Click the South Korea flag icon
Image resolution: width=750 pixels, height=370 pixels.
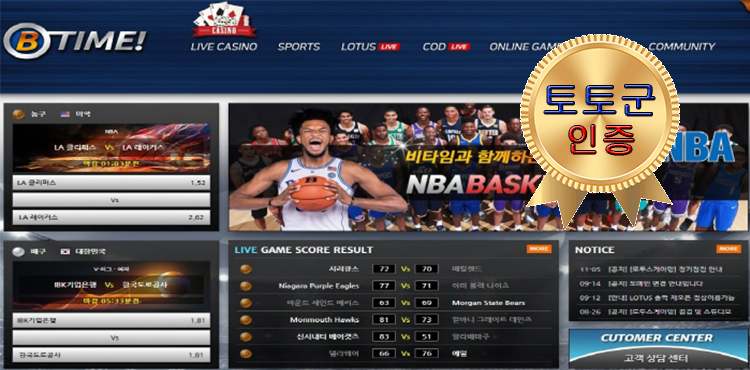pyautogui.click(x=66, y=251)
